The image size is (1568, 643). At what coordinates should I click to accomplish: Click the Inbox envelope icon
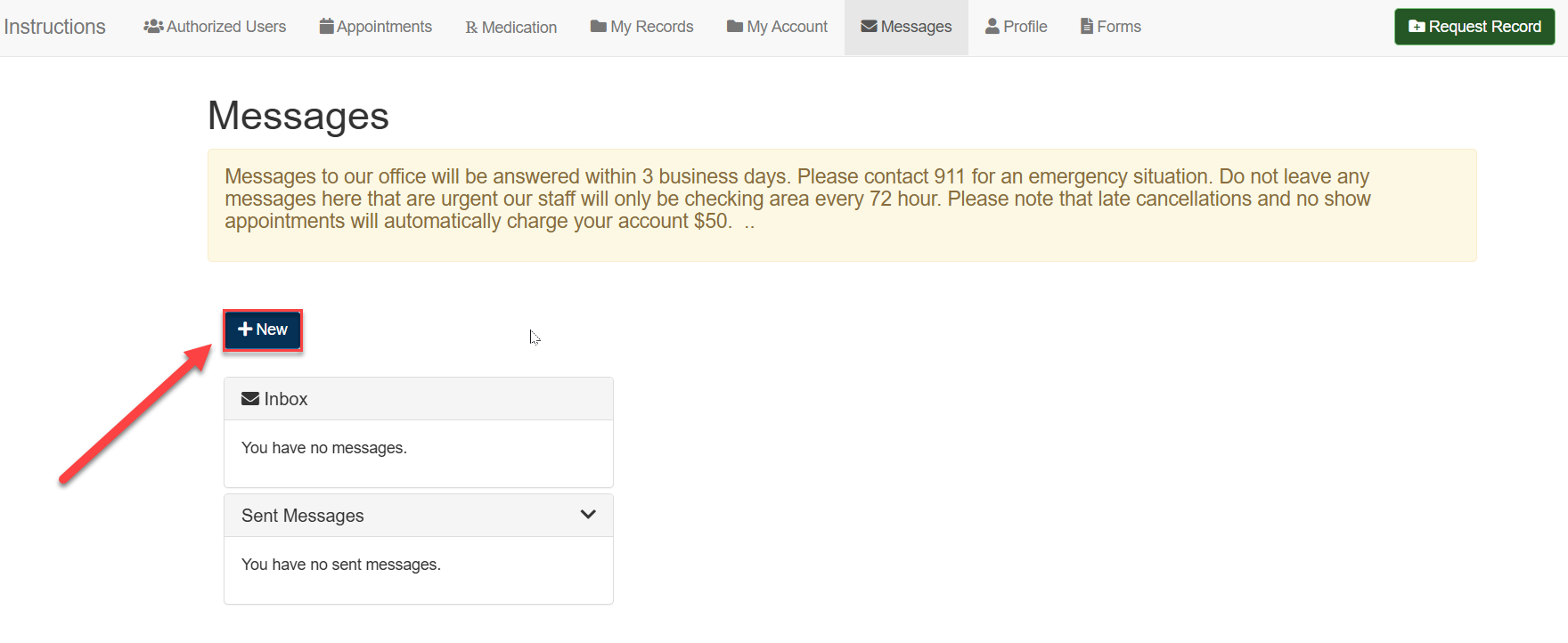coord(250,399)
